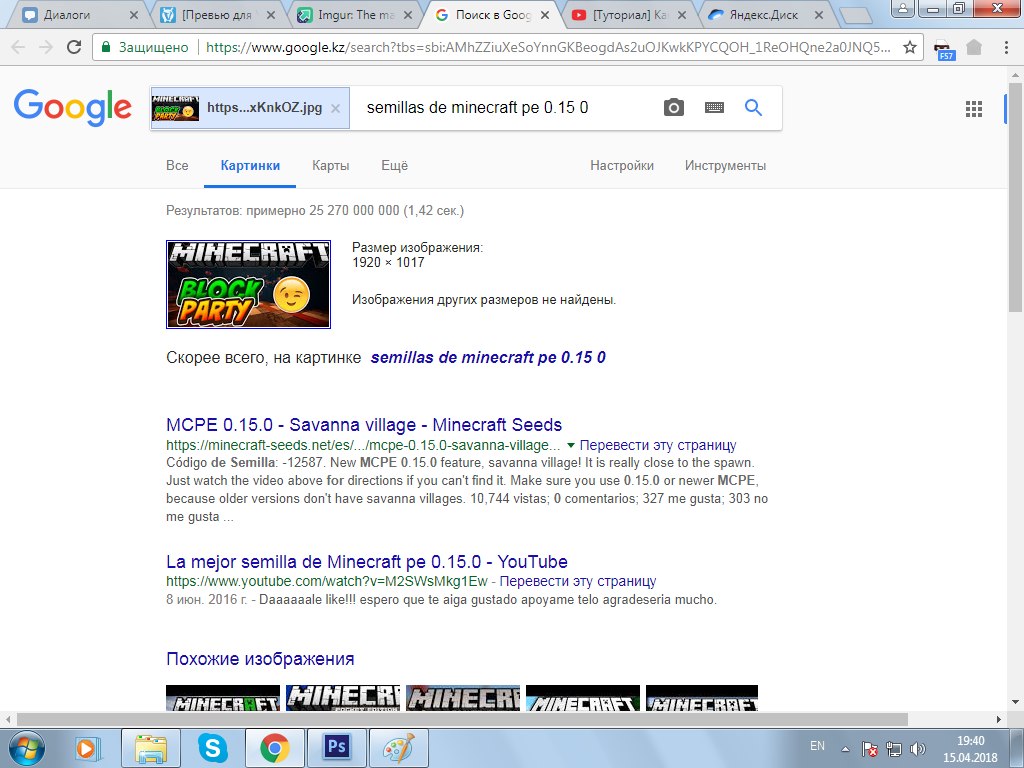This screenshot has width=1024, height=768.
Task: Switch to the Imgur browser tab
Action: coord(356,14)
